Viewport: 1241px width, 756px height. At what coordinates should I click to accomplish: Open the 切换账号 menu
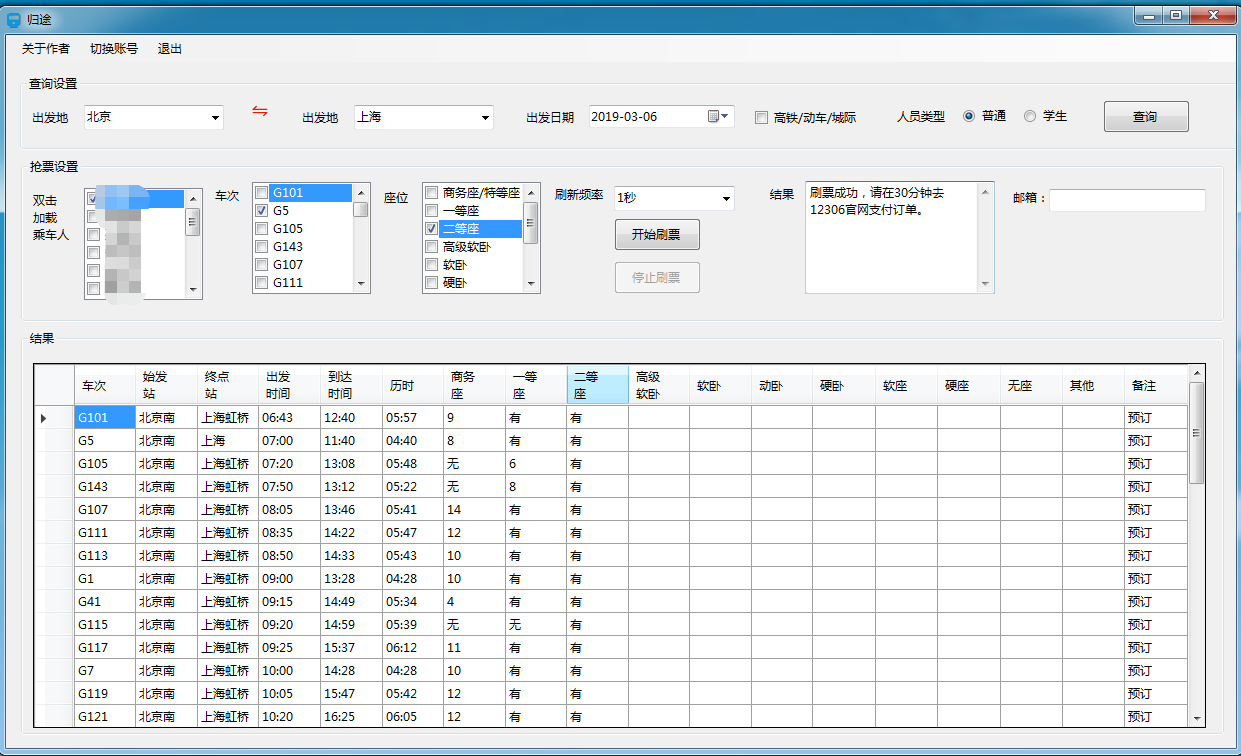click(112, 48)
